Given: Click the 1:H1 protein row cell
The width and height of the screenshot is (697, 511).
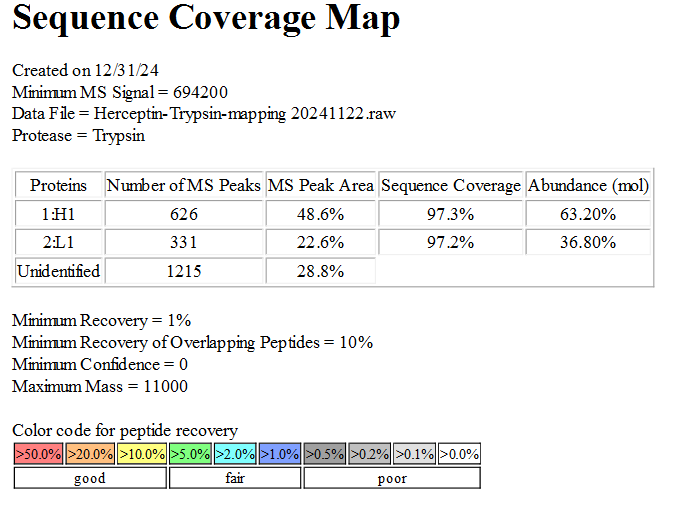Looking at the screenshot, I should (58, 214).
